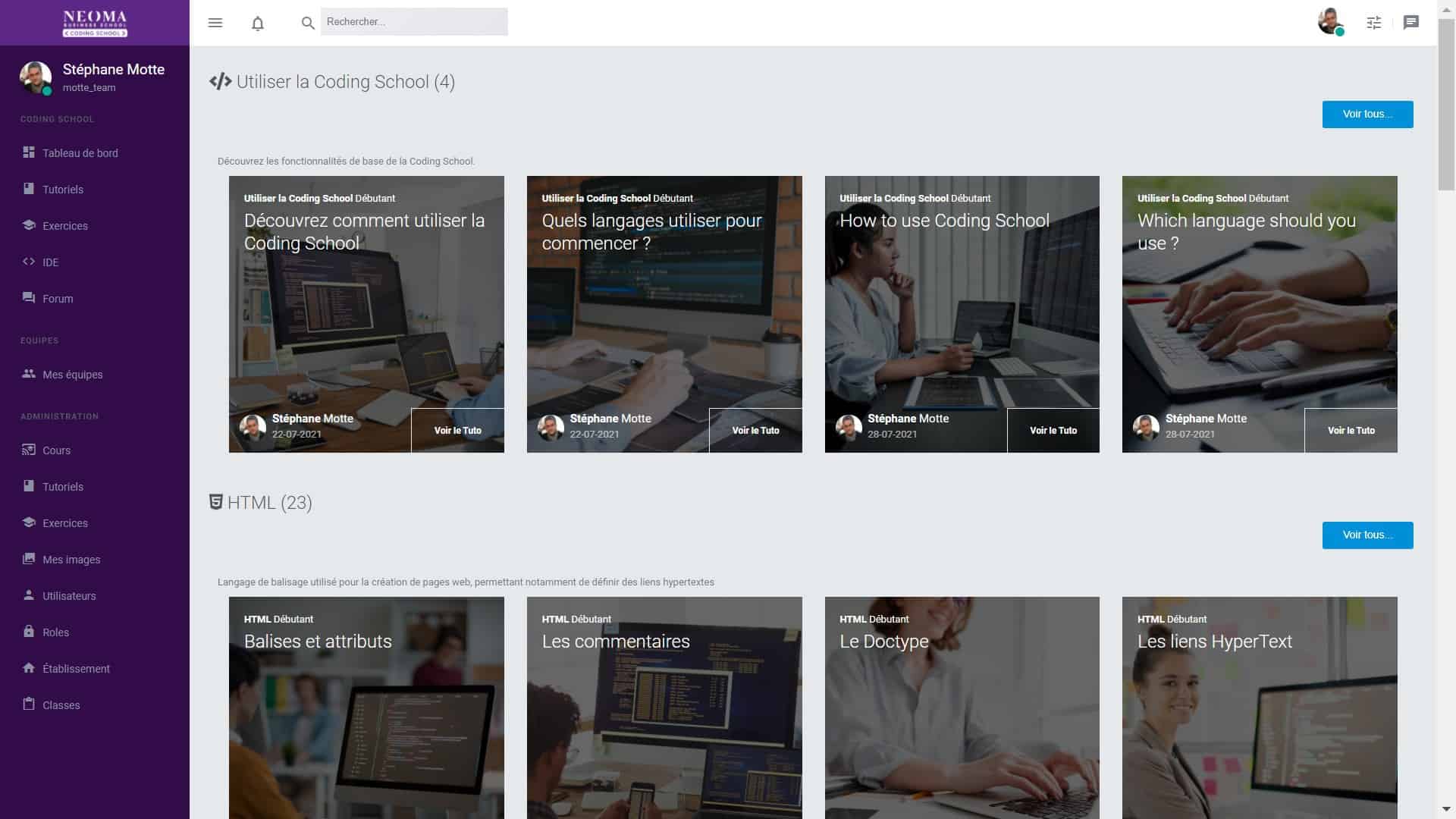Viewport: 1456px width, 819px height.
Task: Click the Exercices graduation cap icon under Coding School
Action: coord(29,225)
